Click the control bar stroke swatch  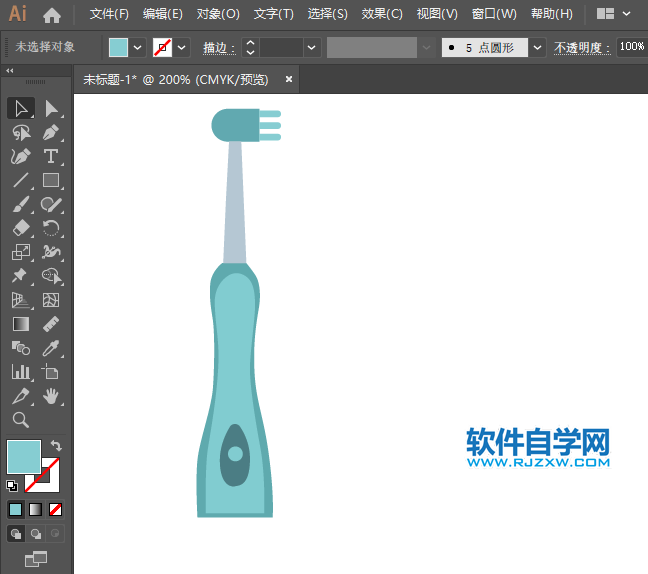tap(162, 48)
